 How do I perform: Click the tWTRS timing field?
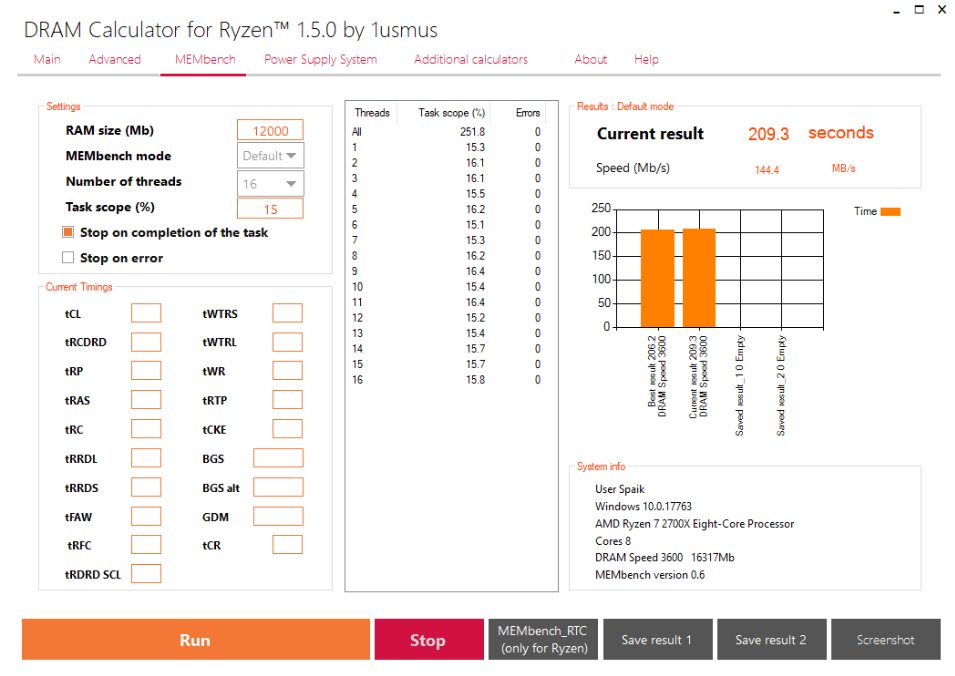coord(287,313)
